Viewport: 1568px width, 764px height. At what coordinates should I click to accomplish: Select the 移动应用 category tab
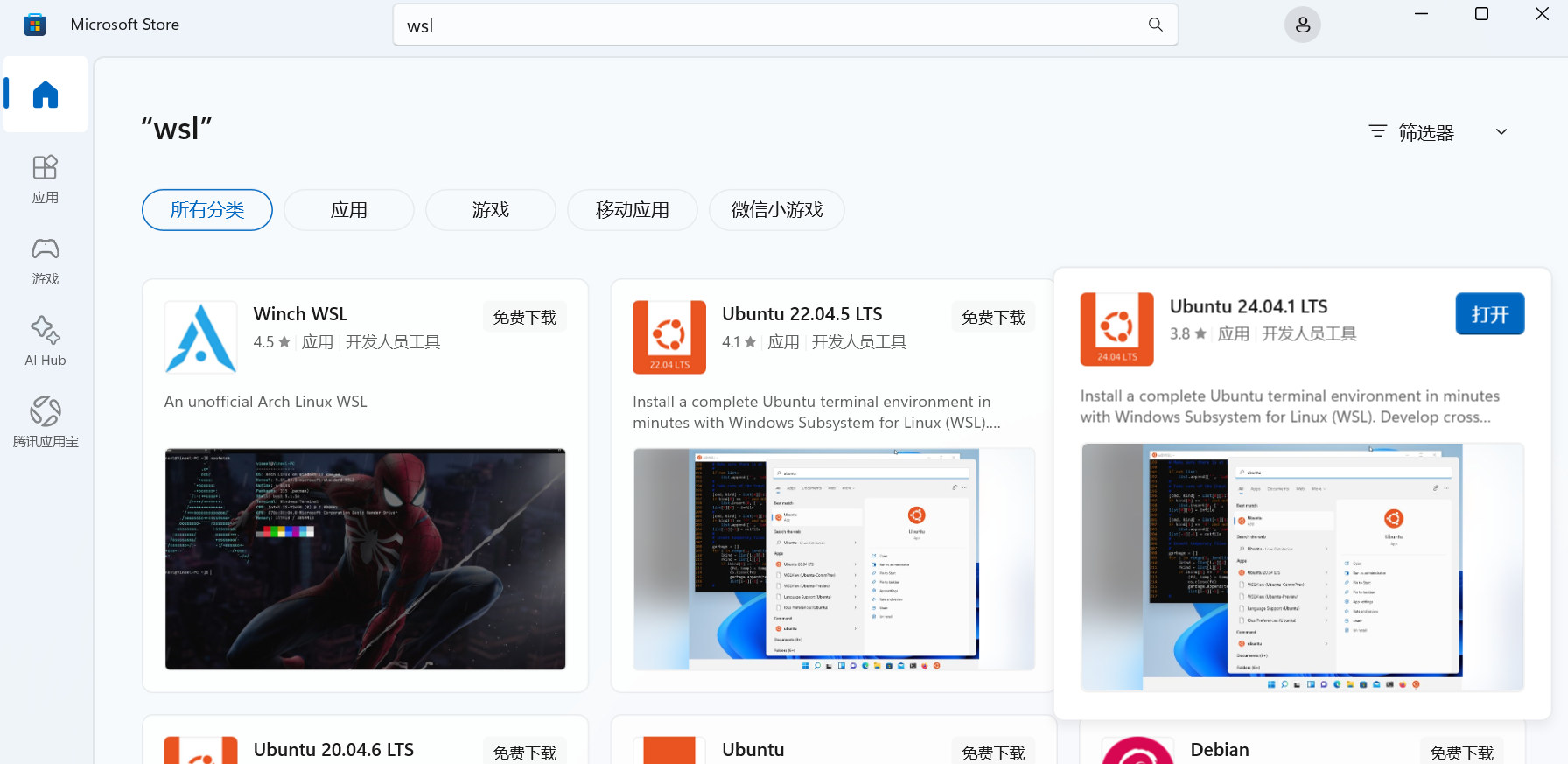(633, 210)
